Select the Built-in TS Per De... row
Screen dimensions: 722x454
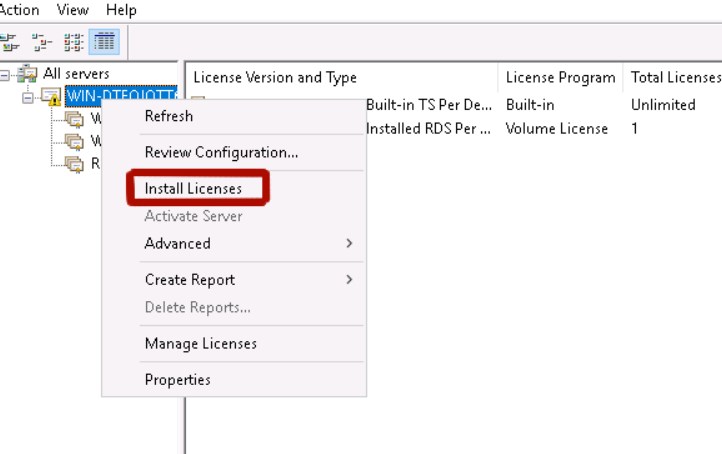pyautogui.click(x=429, y=105)
